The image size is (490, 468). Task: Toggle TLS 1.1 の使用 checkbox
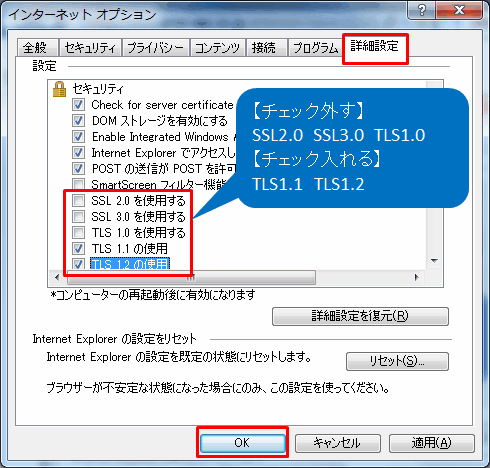pyautogui.click(x=78, y=249)
